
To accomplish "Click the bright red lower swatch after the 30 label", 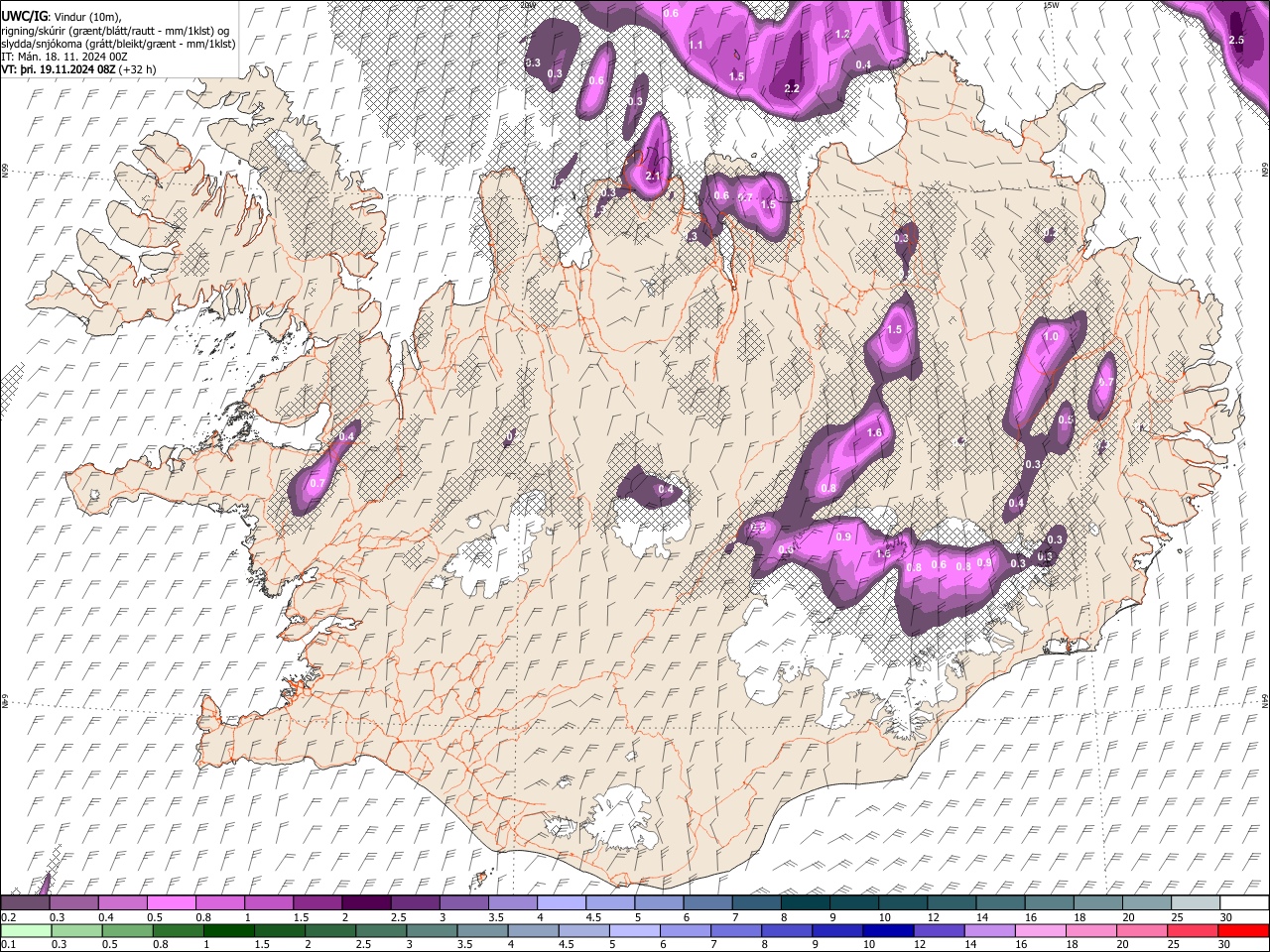I will pyautogui.click(x=1243, y=930).
